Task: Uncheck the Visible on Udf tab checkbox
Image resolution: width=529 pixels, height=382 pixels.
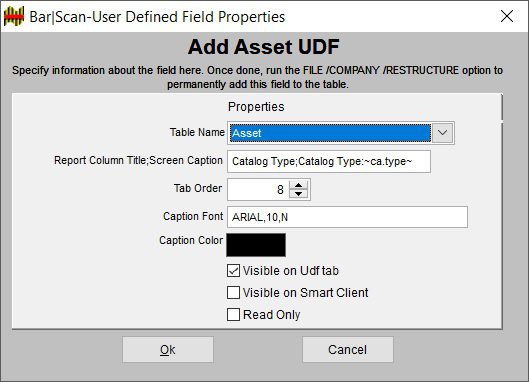Action: point(233,271)
